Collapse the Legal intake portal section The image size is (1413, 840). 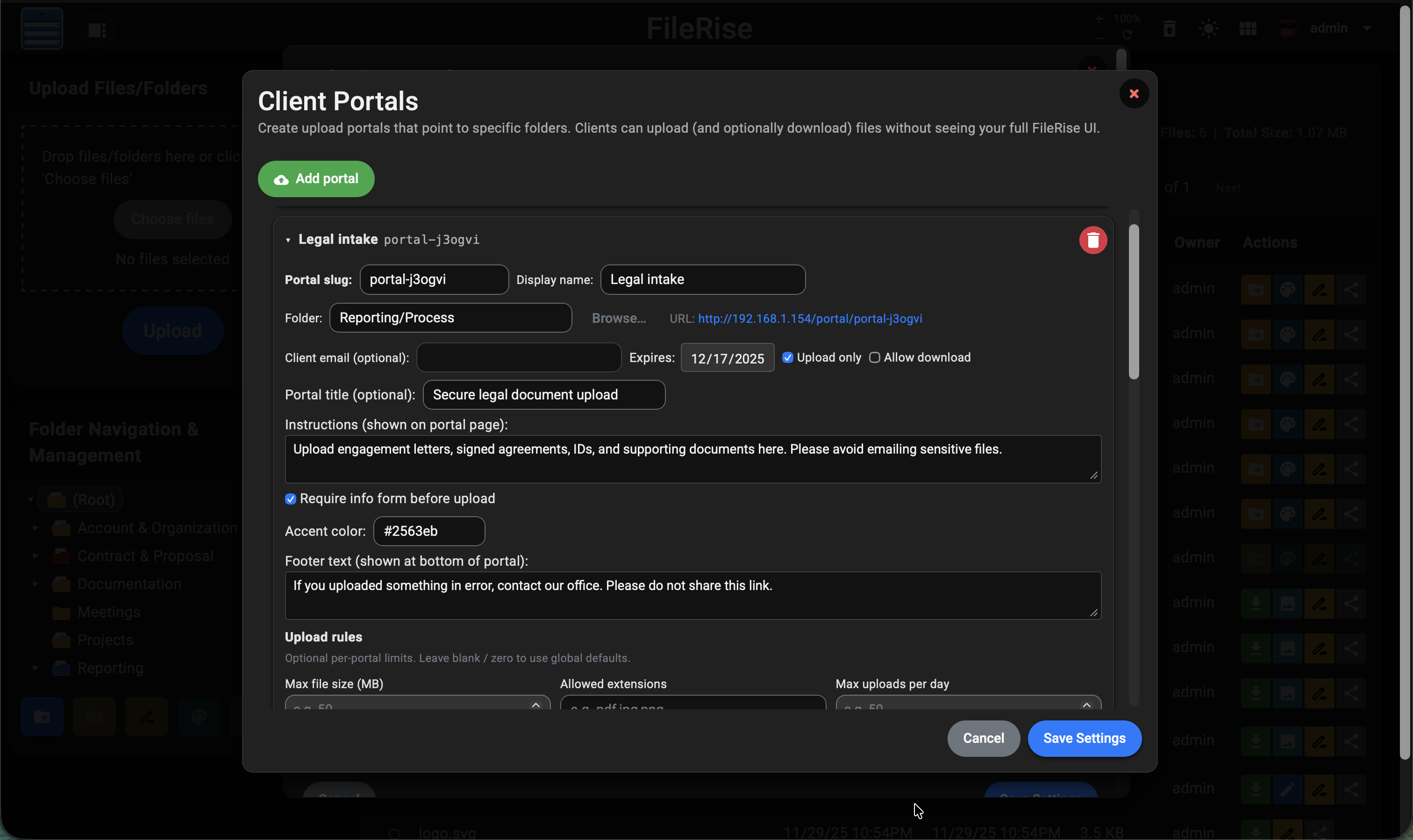click(x=289, y=240)
